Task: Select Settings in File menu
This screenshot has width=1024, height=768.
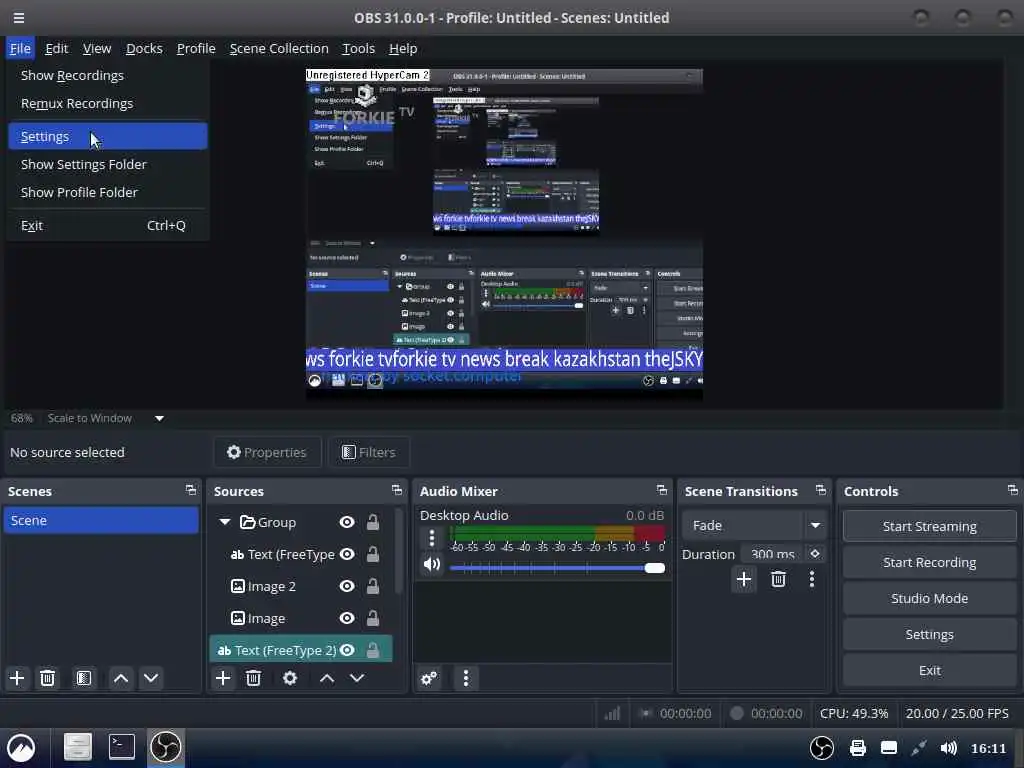Action: (108, 136)
